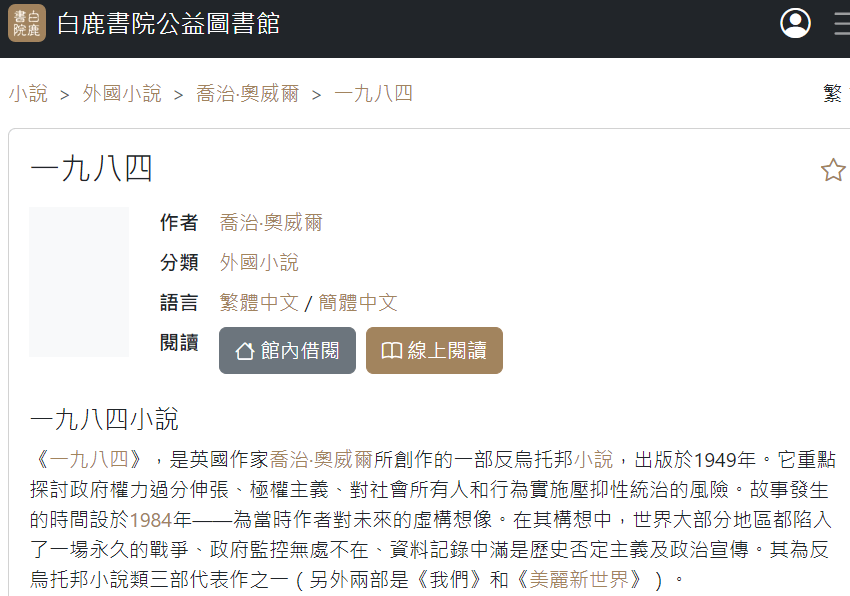Choose 繁體中文 language link
The height and width of the screenshot is (596, 850).
pyautogui.click(x=259, y=303)
